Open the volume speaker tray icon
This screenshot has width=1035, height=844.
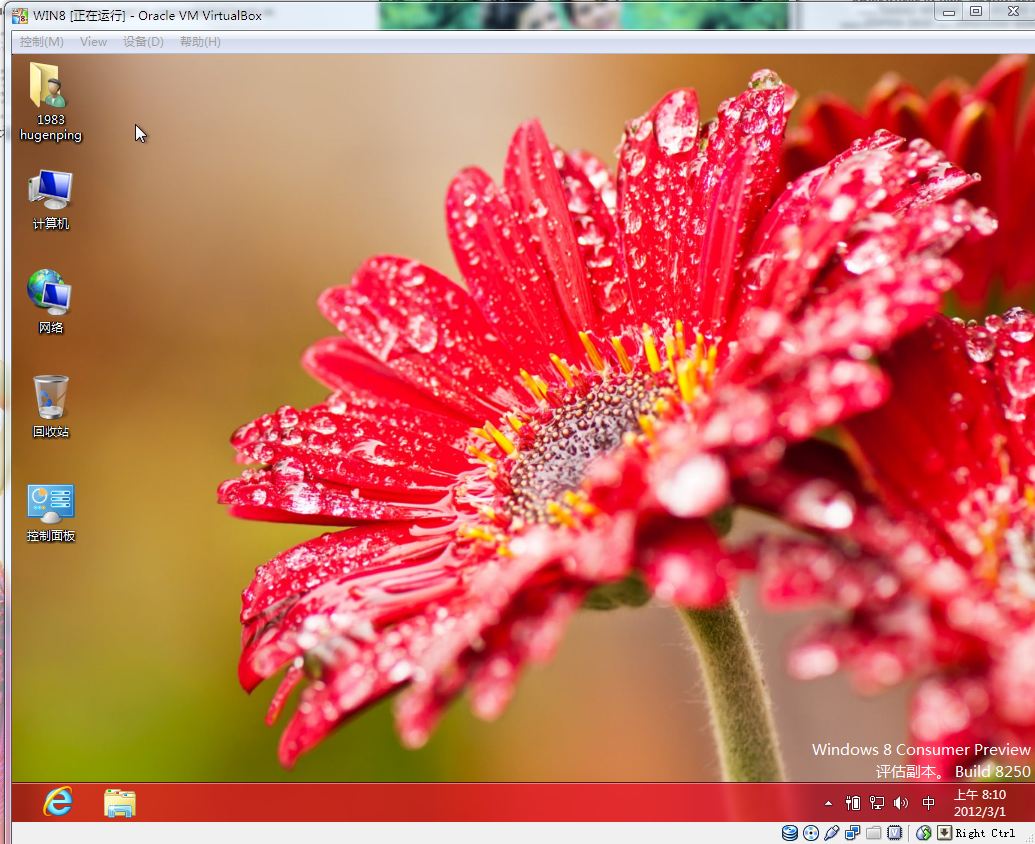tap(901, 803)
